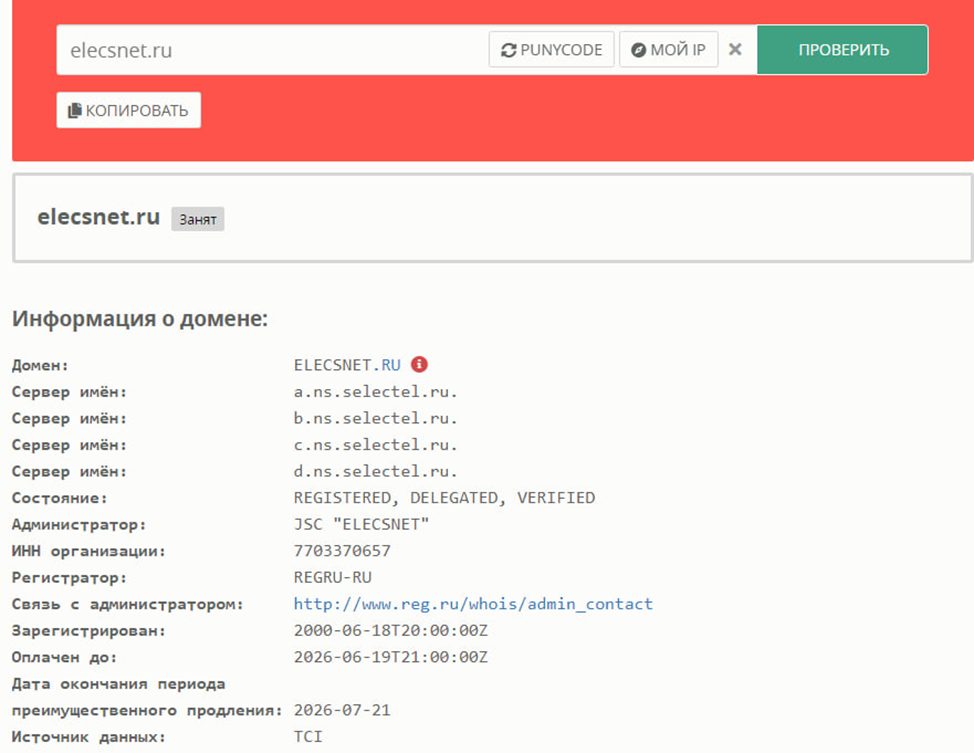Click the Зарегистрирован: field label
The width and height of the screenshot is (974, 753).
(x=89, y=631)
